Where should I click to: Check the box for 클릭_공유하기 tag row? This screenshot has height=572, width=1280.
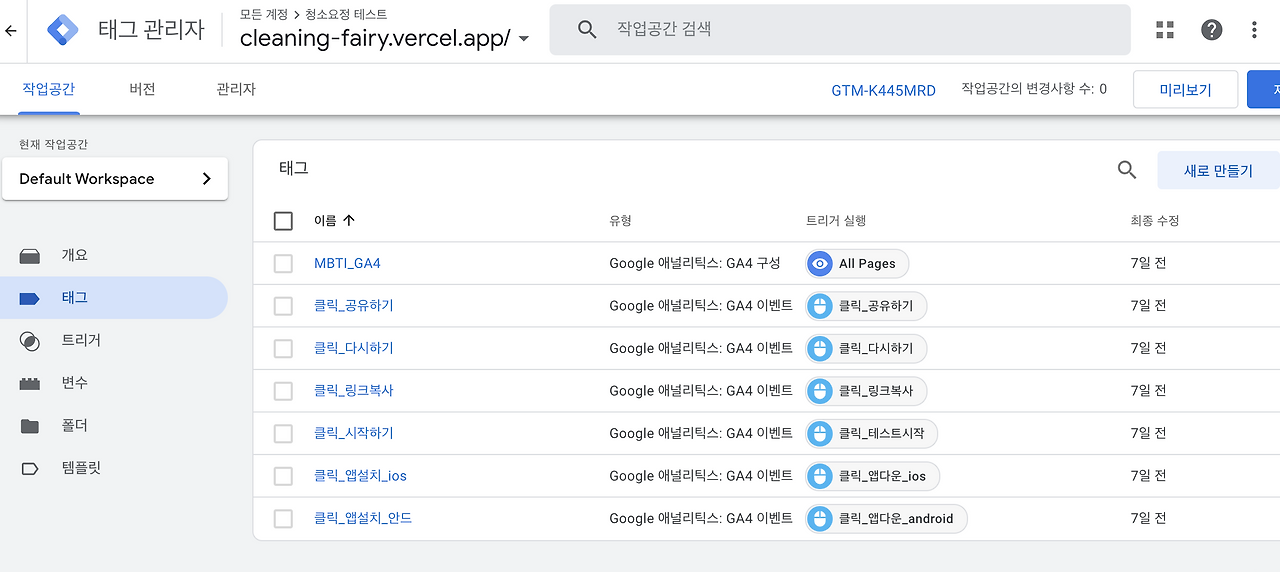point(283,306)
